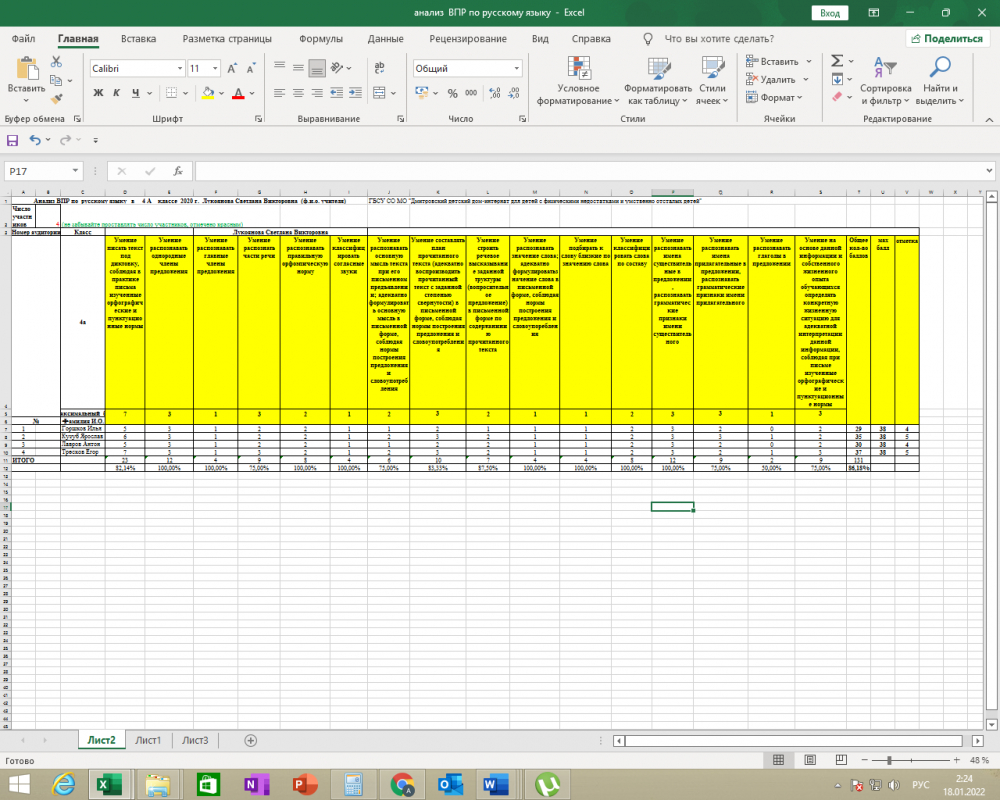Apply the red font color swatch
1000x800 pixels.
pos(239,93)
